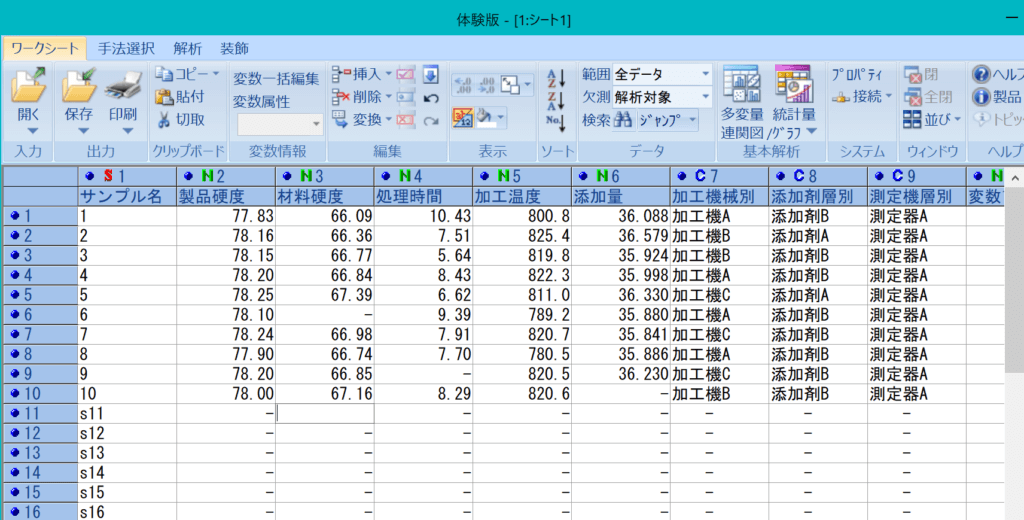Viewport: 1024px width, 520px height.
Task: Click the paint bucket fill color icon
Action: click(485, 117)
